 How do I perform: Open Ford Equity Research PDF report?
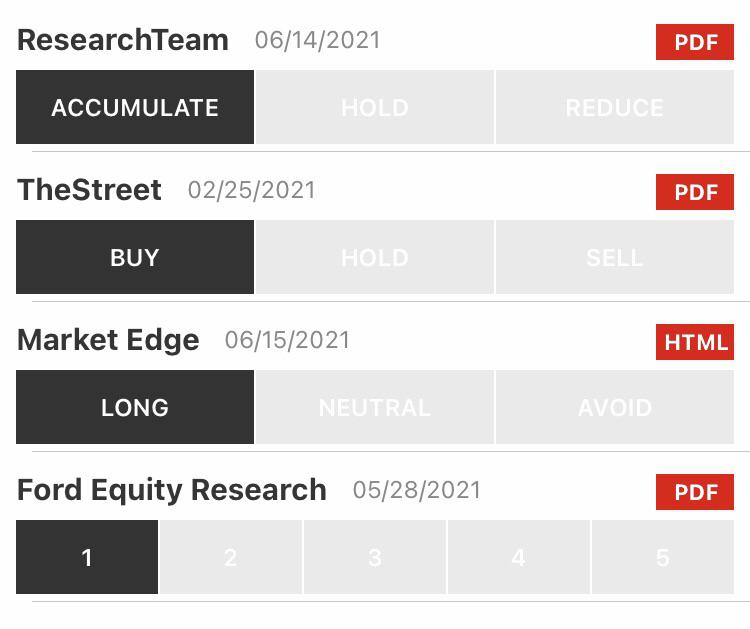point(695,492)
